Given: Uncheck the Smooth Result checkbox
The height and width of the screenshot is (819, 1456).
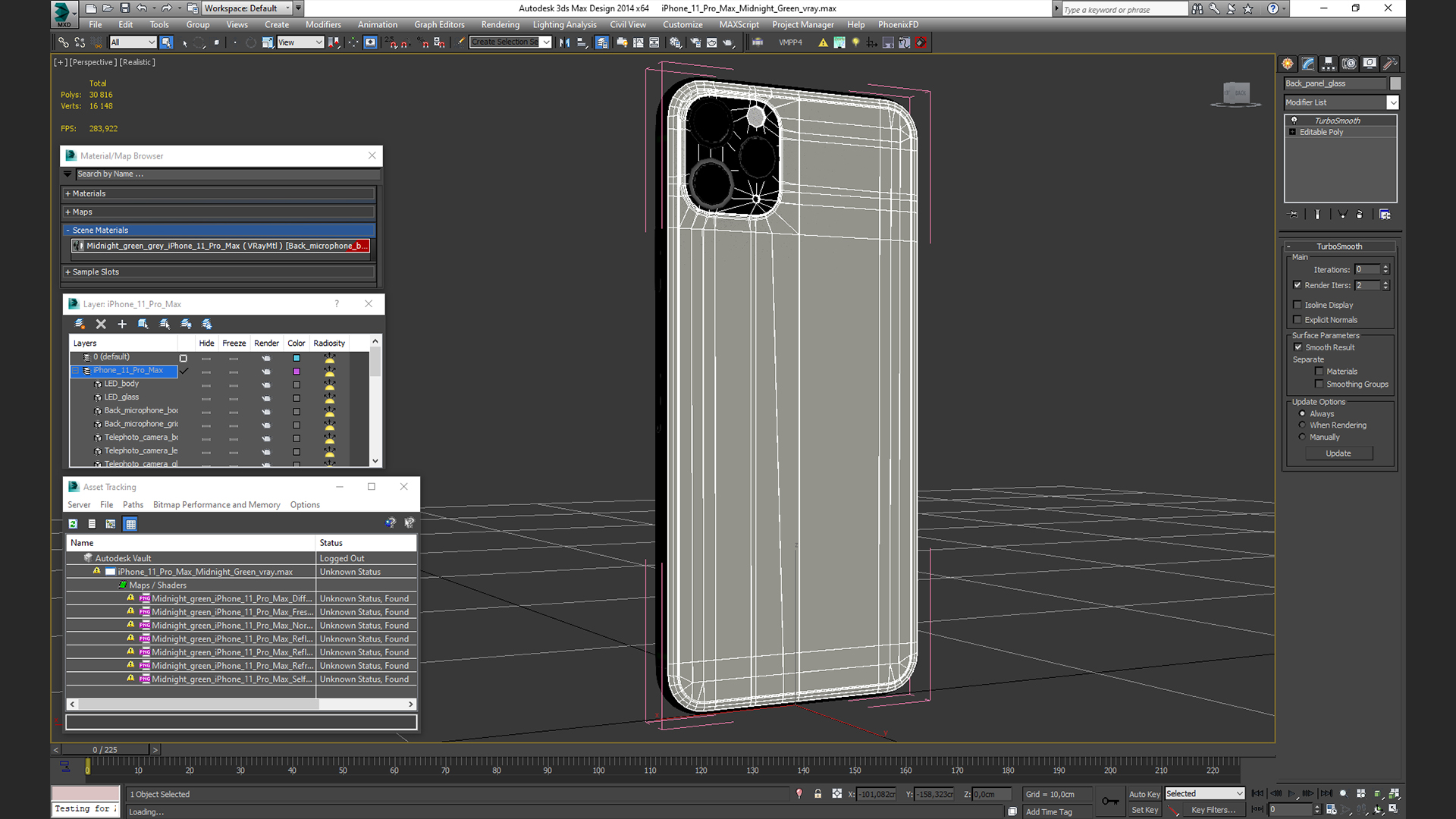Looking at the screenshot, I should click(1298, 347).
